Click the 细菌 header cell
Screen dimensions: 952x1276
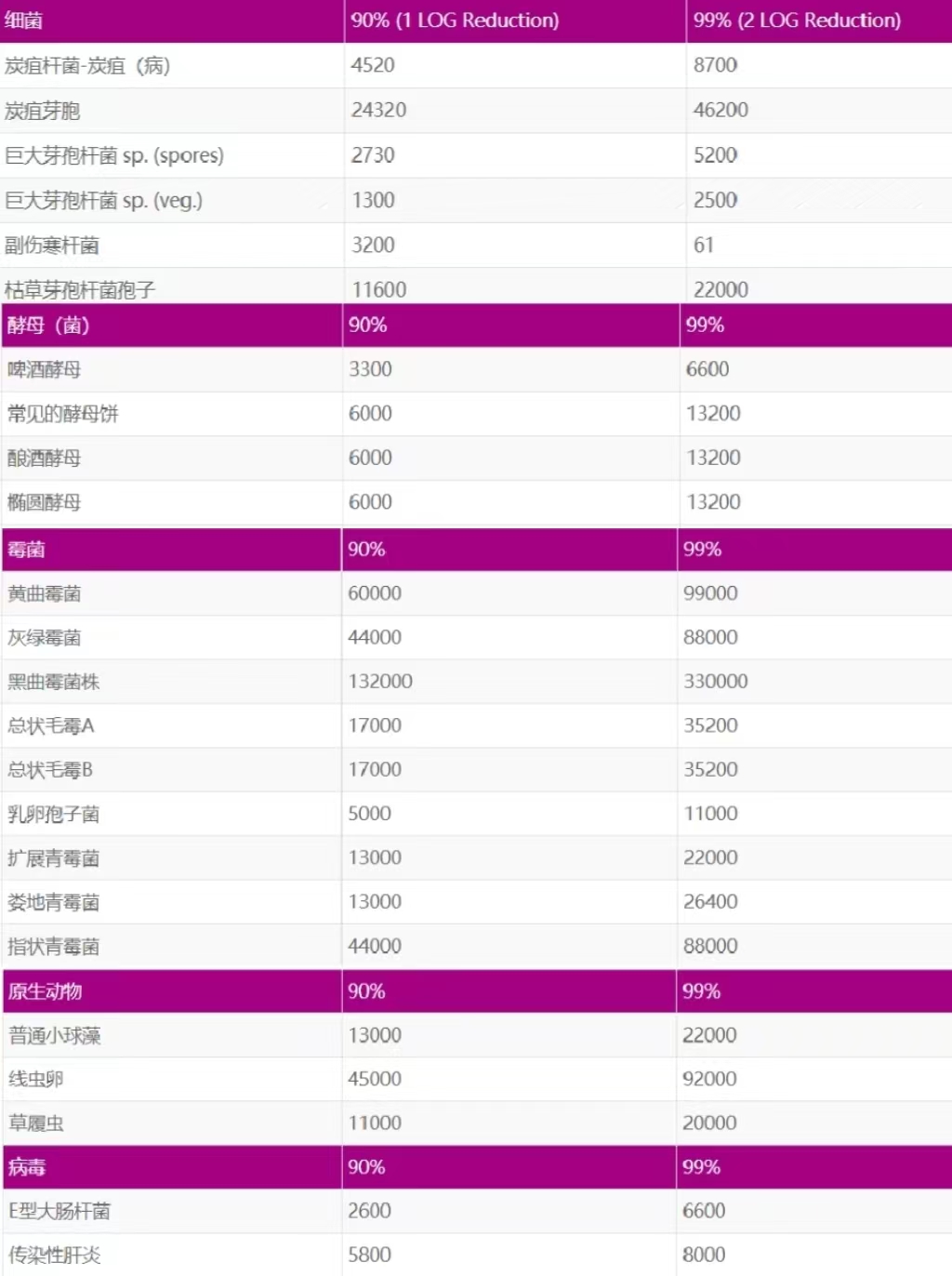(x=24, y=20)
